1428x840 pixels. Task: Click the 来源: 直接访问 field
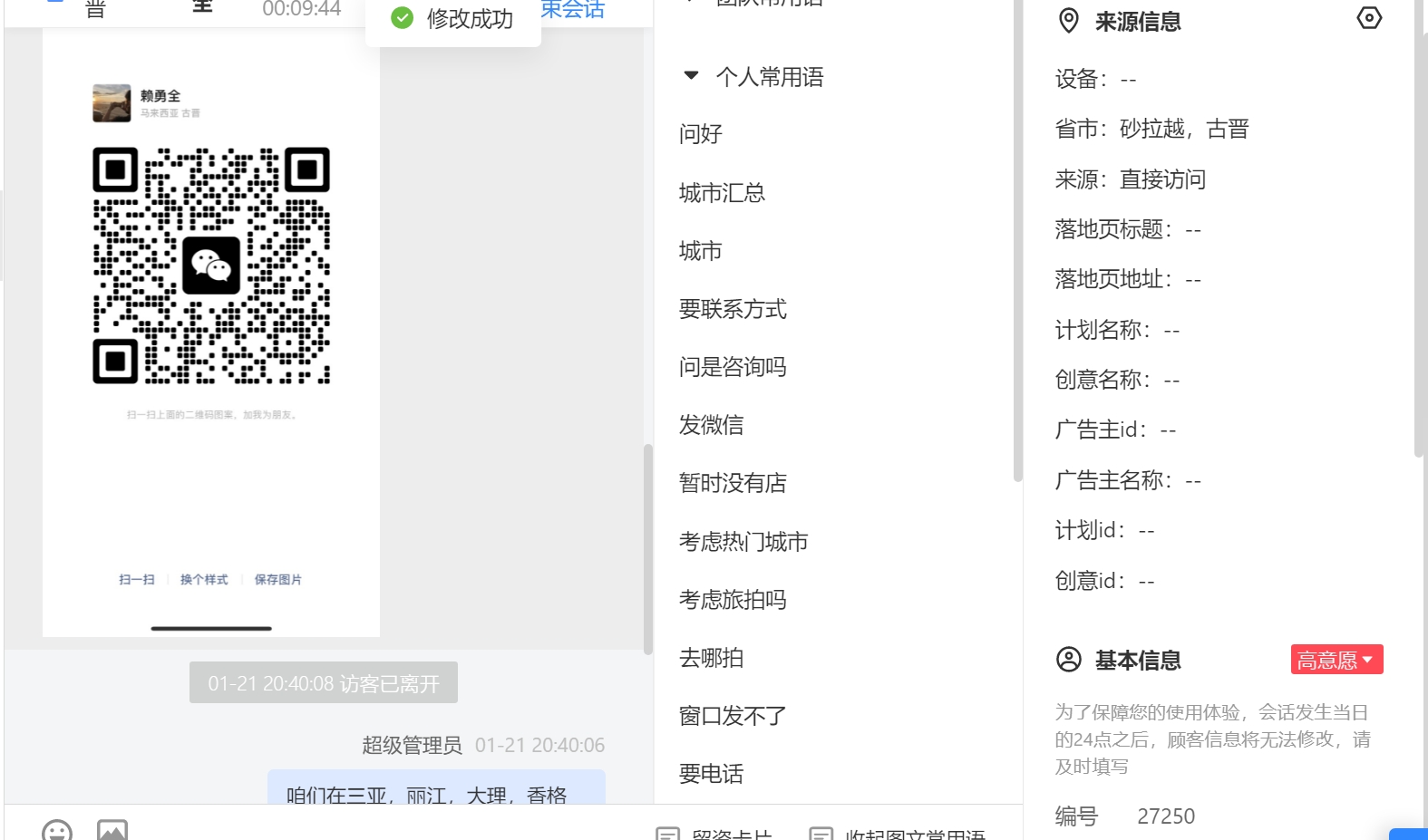[1131, 179]
